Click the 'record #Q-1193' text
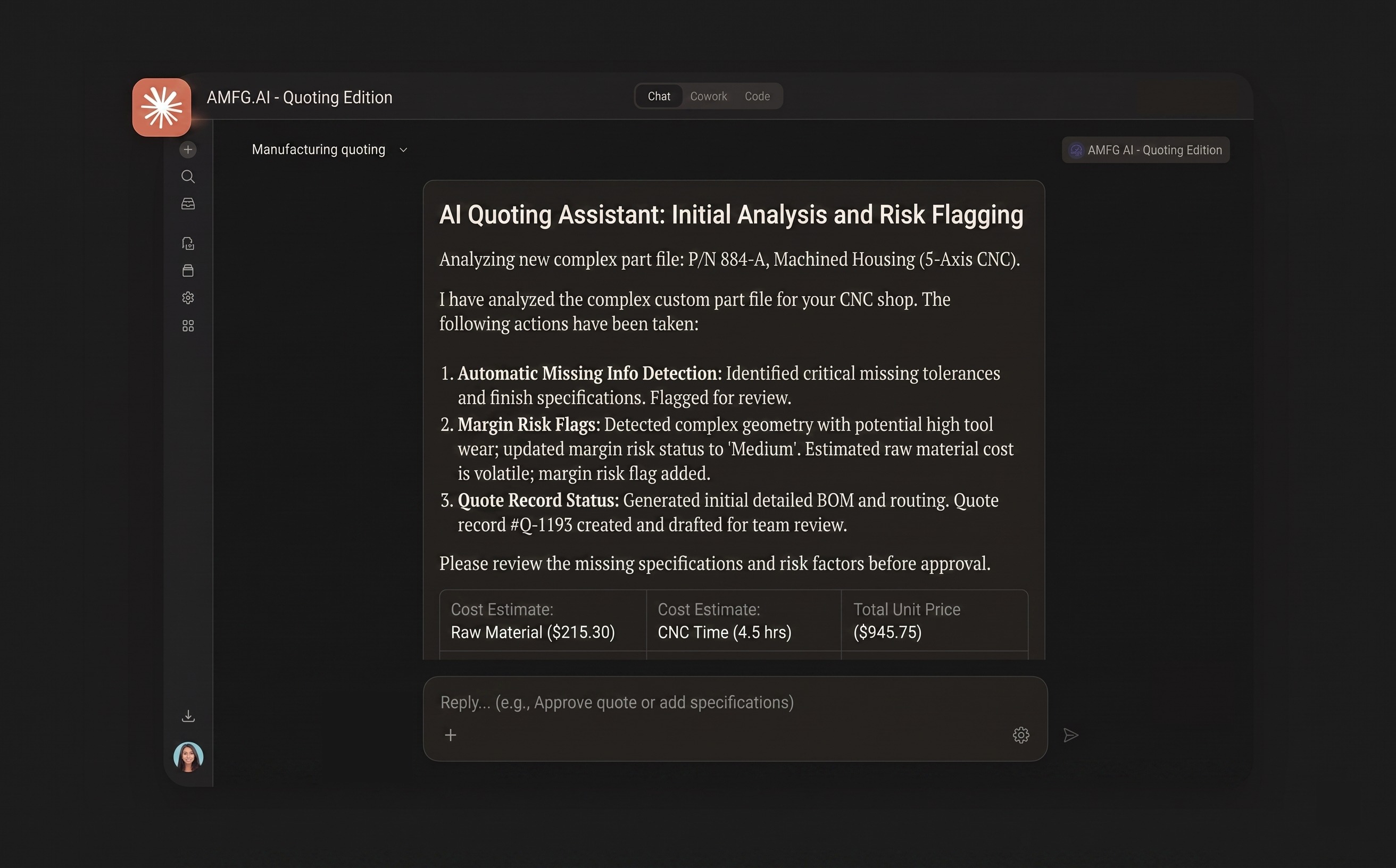The width and height of the screenshot is (1396, 868). pos(515,525)
